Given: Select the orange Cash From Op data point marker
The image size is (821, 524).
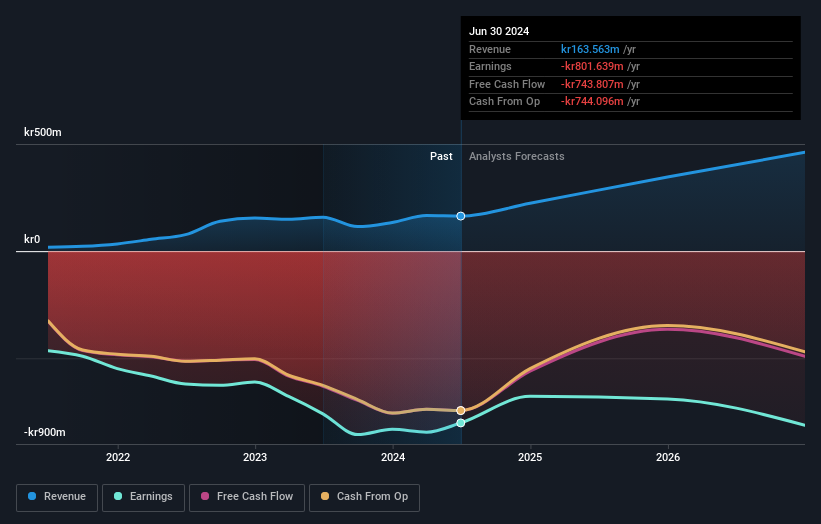Looking at the screenshot, I should pyautogui.click(x=461, y=410).
